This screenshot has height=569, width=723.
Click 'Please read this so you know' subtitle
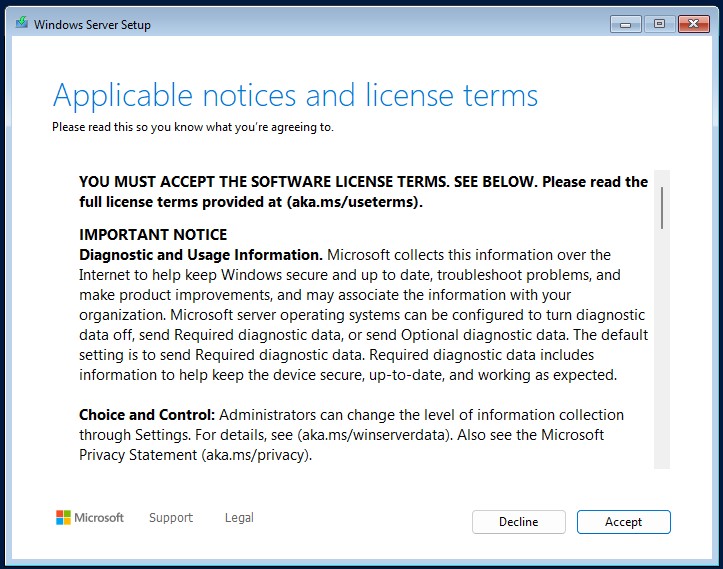click(192, 127)
